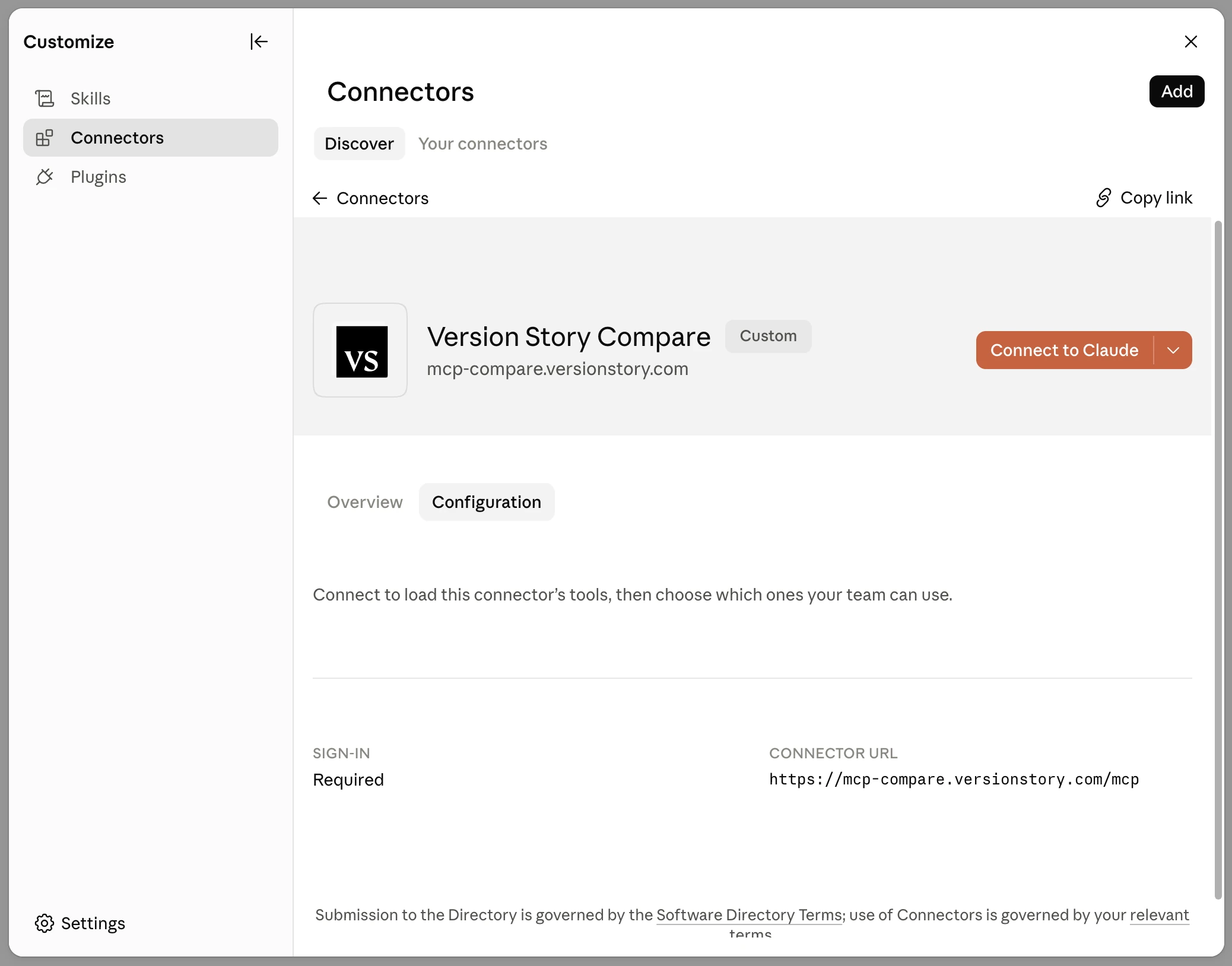
Task: Open the Overview tab
Action: pos(365,502)
